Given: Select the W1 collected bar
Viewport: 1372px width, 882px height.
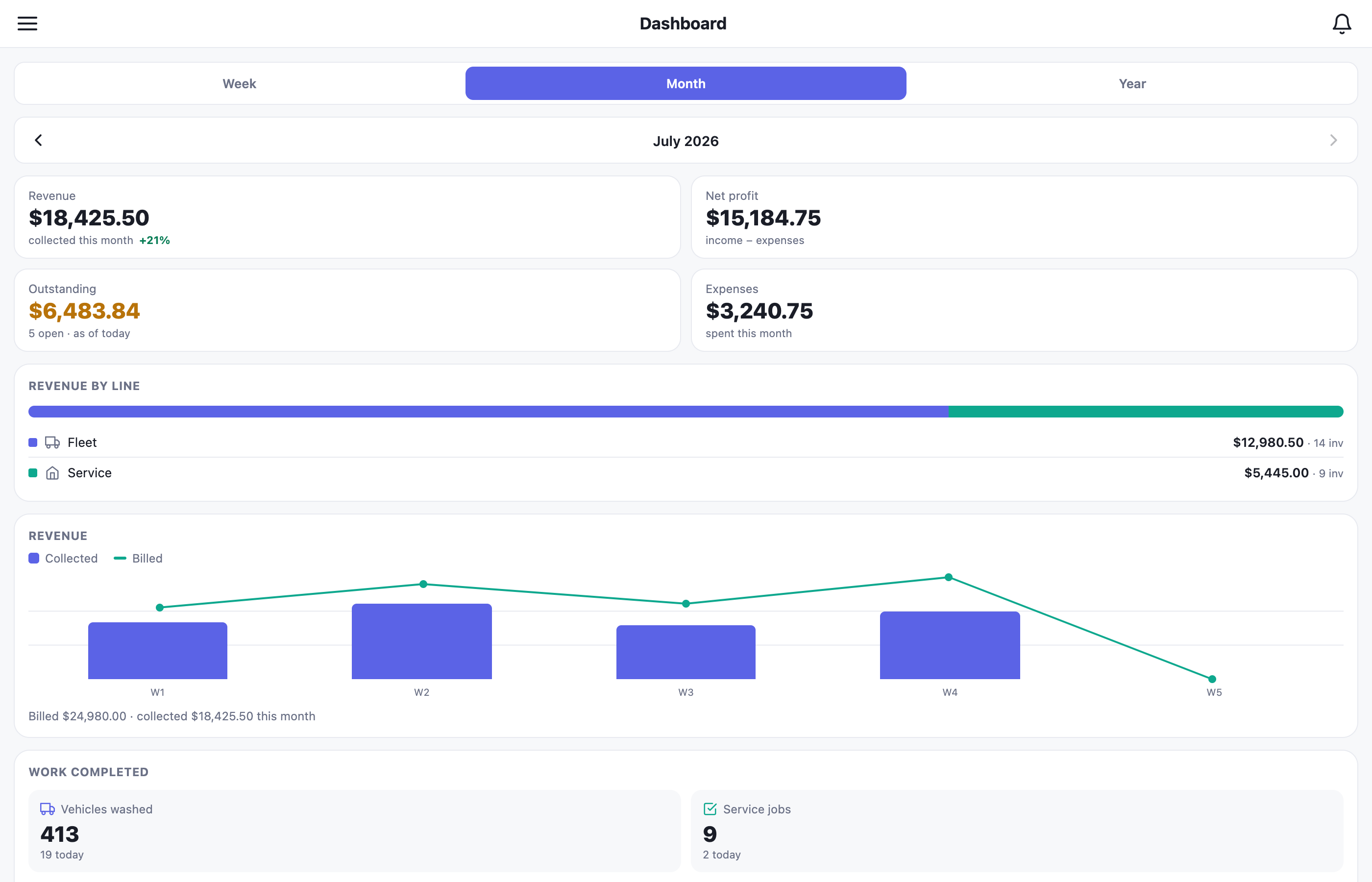Looking at the screenshot, I should tap(157, 651).
